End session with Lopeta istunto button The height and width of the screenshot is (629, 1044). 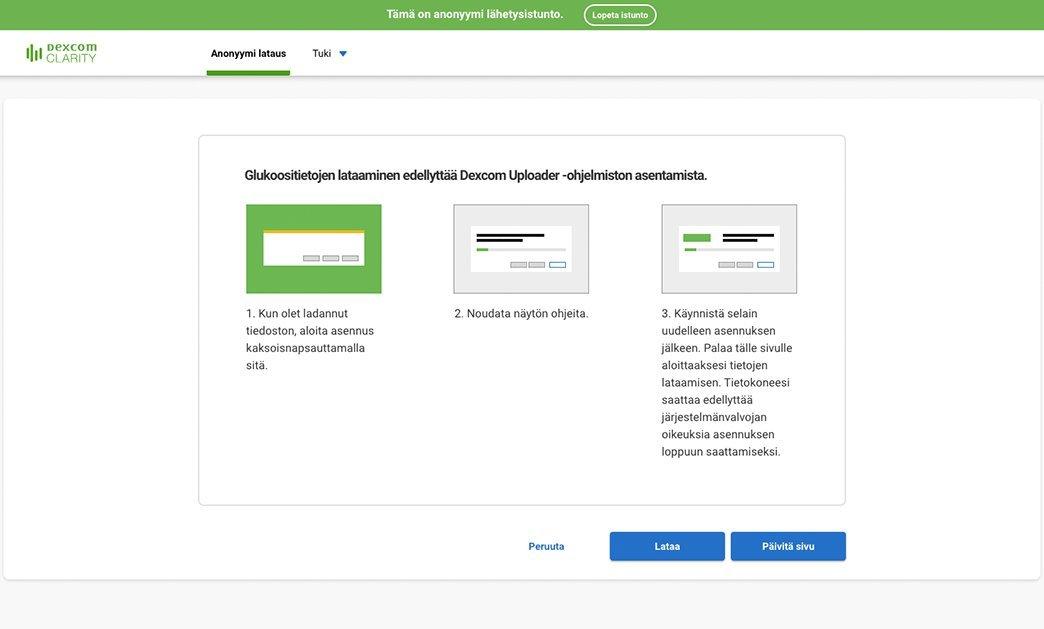(x=620, y=15)
